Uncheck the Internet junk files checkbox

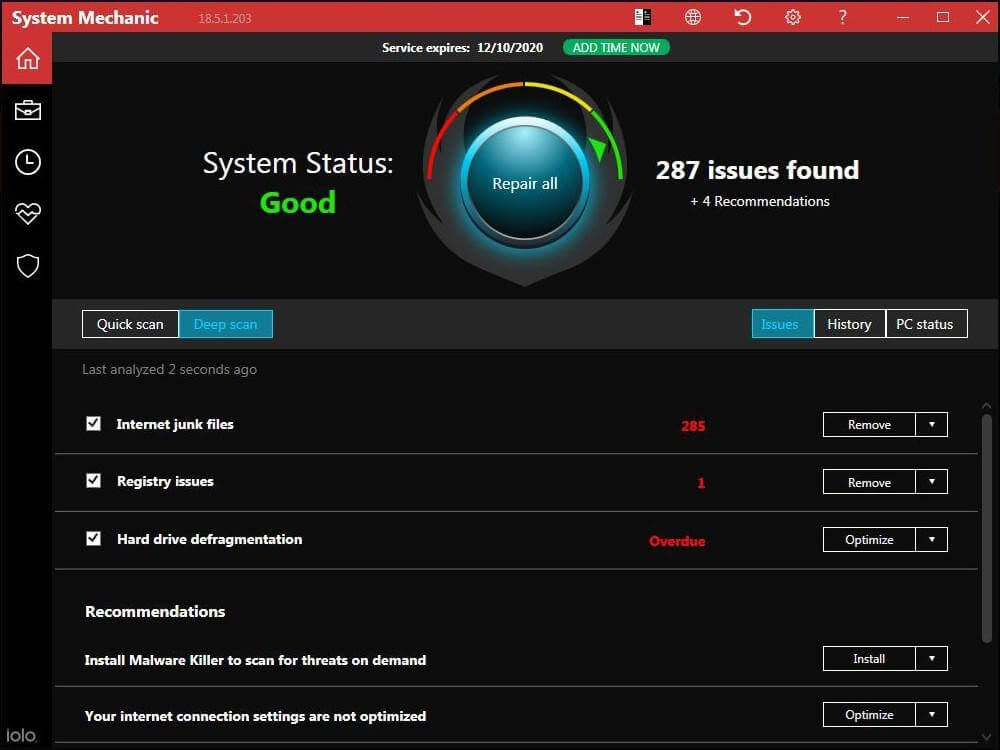coord(93,423)
